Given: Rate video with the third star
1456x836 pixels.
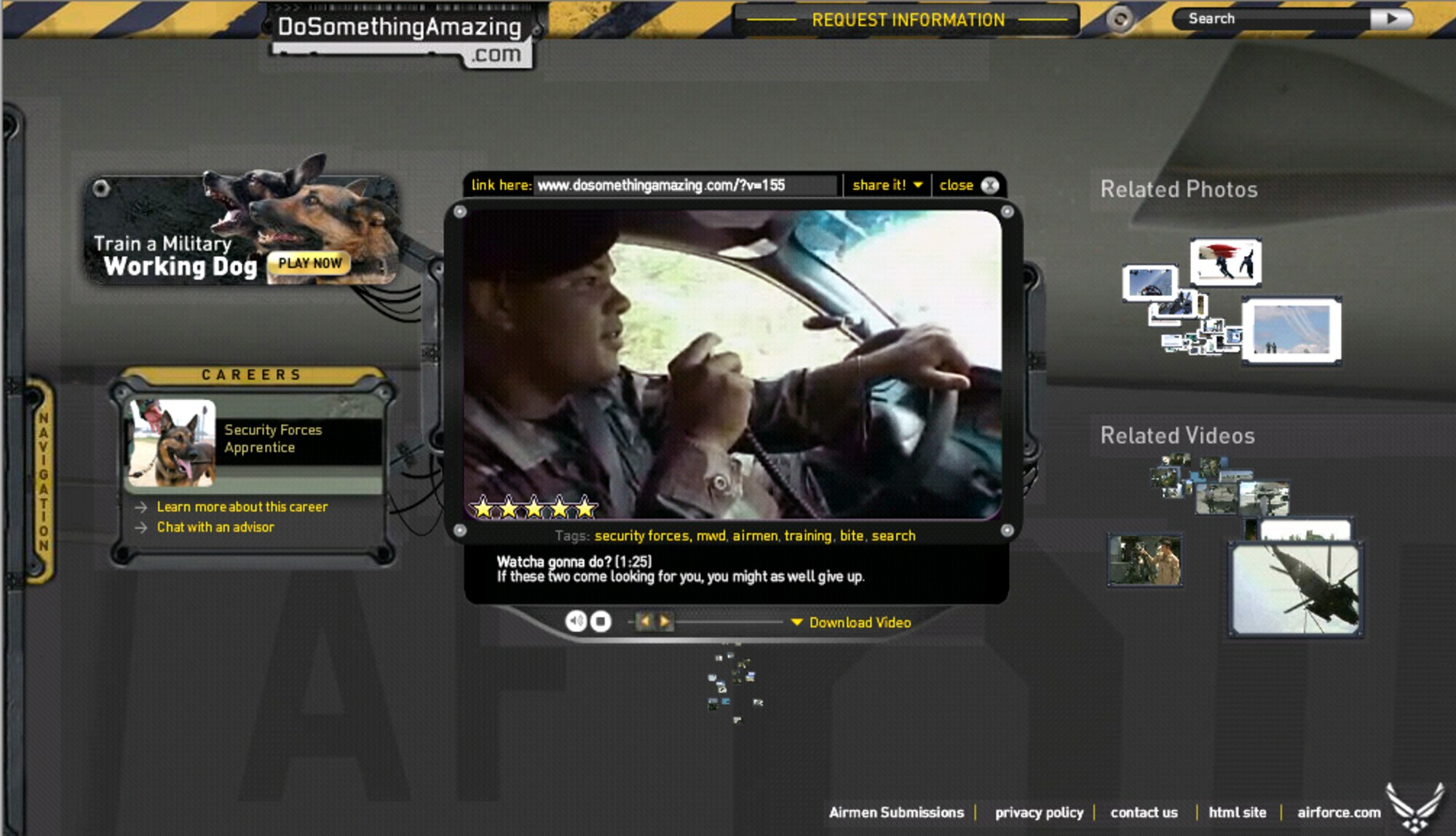Looking at the screenshot, I should (534, 507).
